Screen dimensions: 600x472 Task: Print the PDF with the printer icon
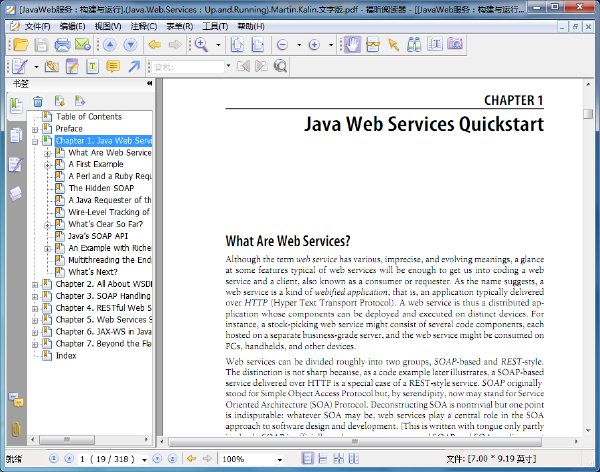62,45
